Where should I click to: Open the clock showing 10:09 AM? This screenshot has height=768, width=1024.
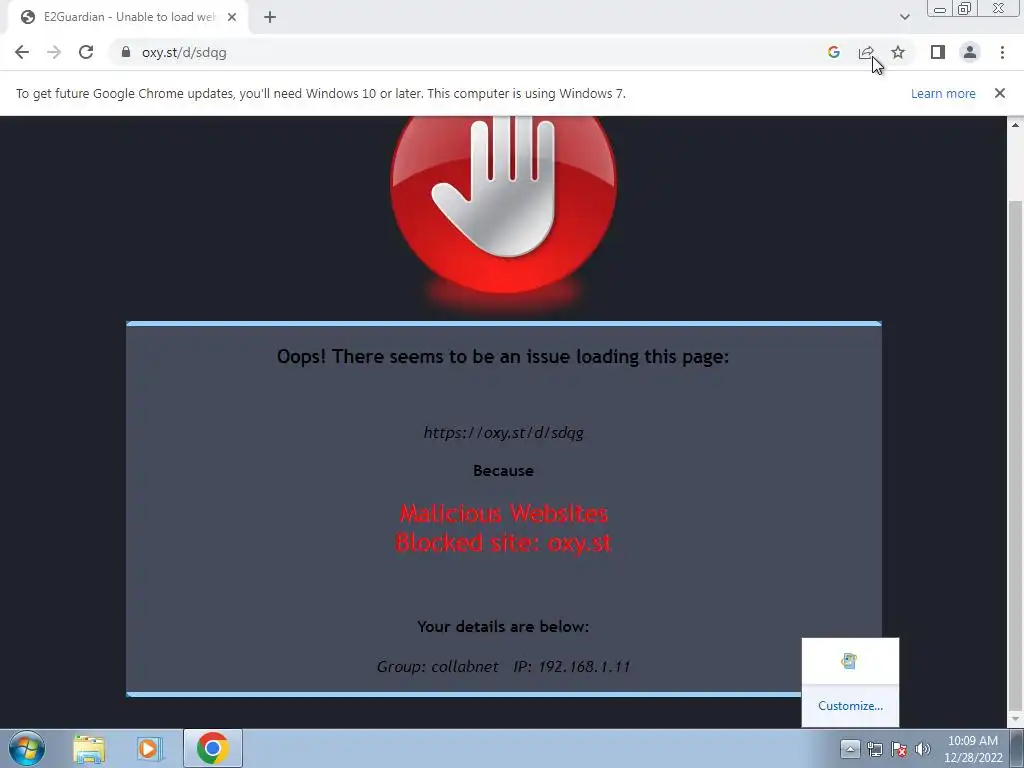click(x=973, y=749)
